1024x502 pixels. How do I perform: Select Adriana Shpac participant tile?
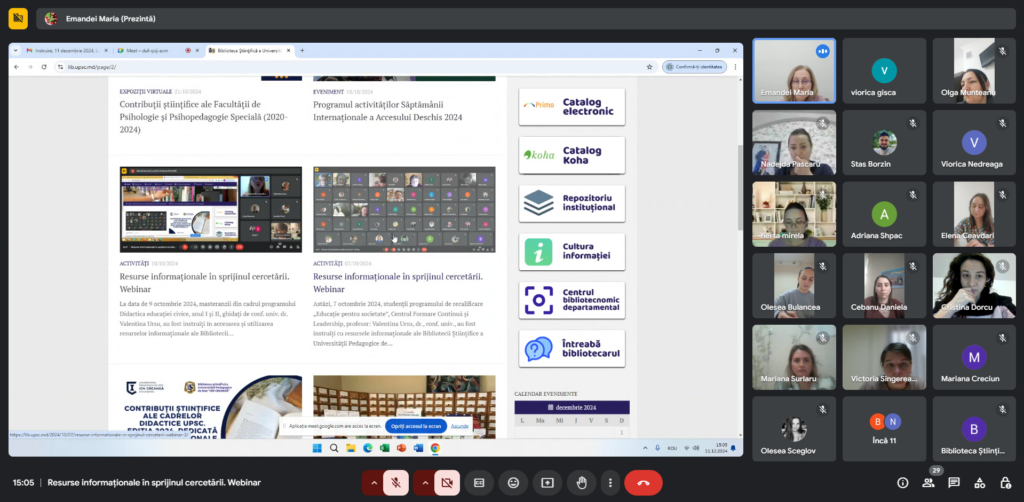click(x=884, y=214)
